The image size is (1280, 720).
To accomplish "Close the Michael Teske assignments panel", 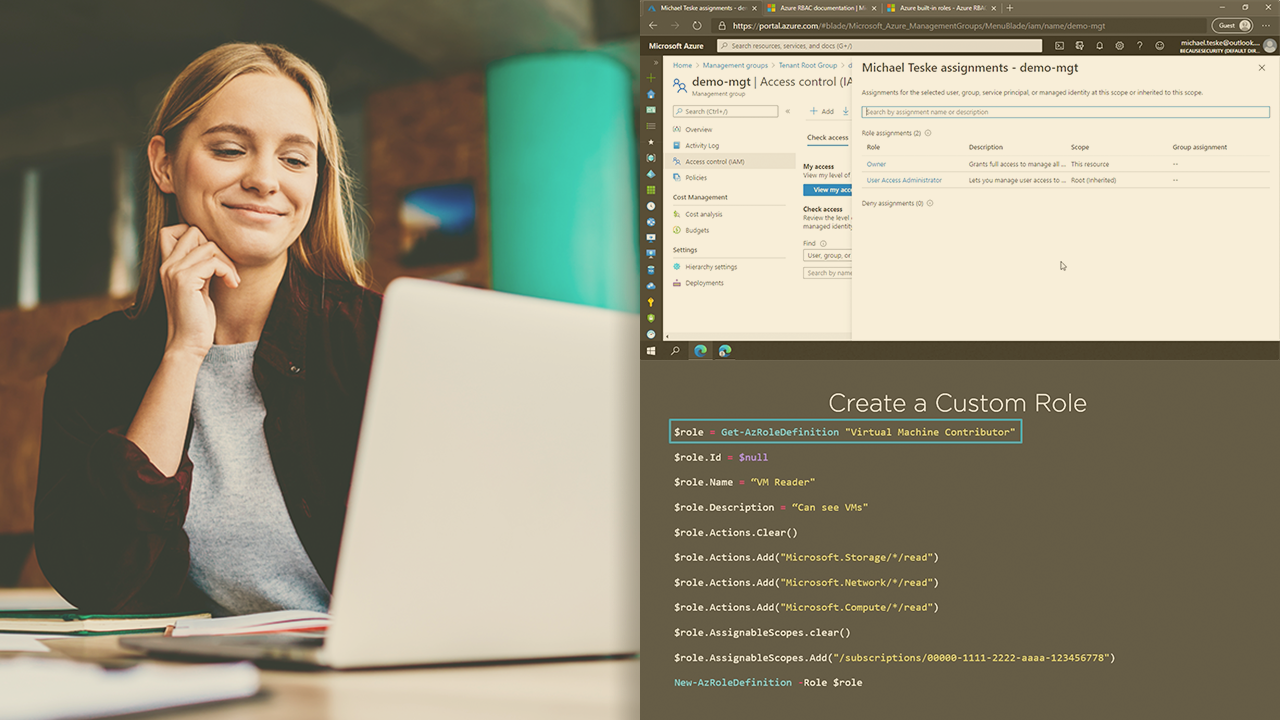I will click(1261, 68).
